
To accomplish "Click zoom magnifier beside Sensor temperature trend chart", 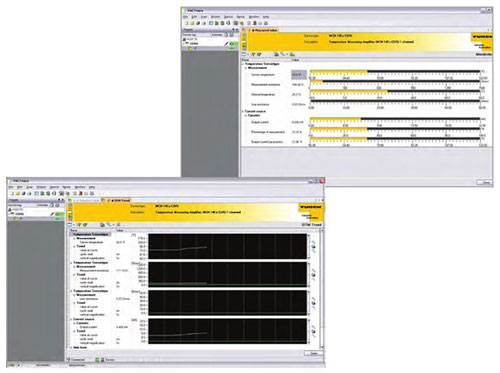I will point(314,247).
